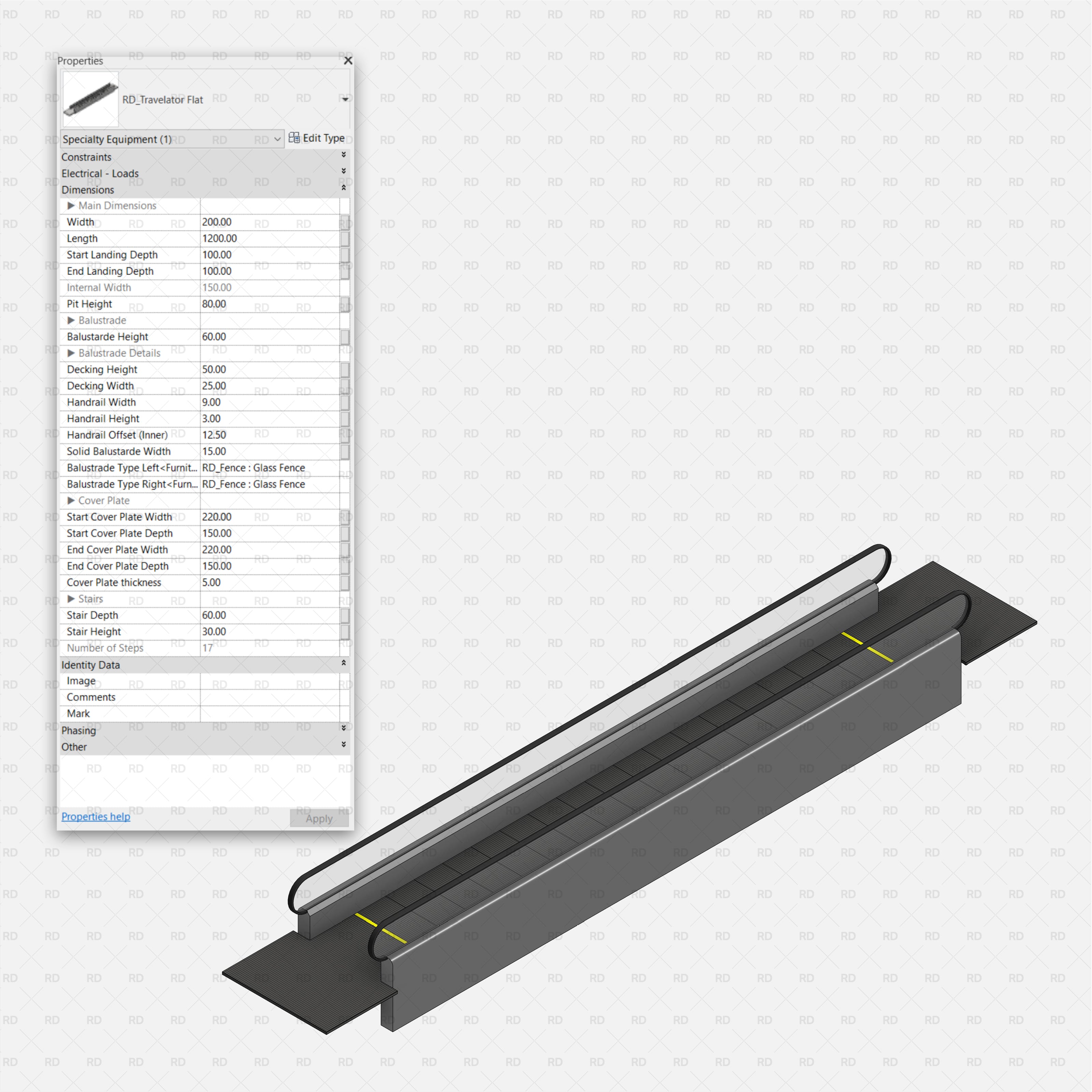The height and width of the screenshot is (1092, 1092).
Task: Click associate parameter button beside Width
Action: click(345, 222)
